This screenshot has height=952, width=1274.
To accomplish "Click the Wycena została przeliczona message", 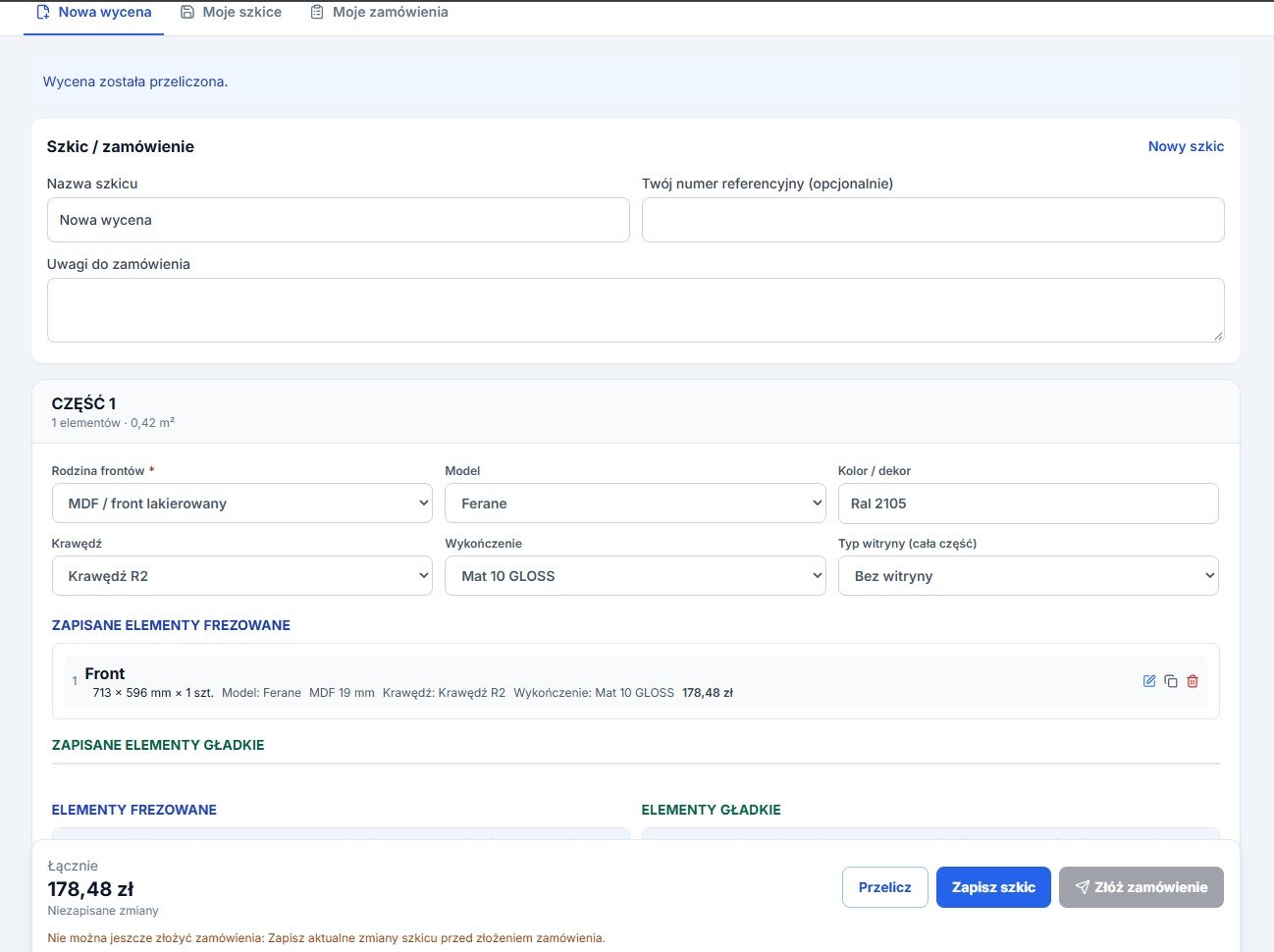I will tap(135, 81).
